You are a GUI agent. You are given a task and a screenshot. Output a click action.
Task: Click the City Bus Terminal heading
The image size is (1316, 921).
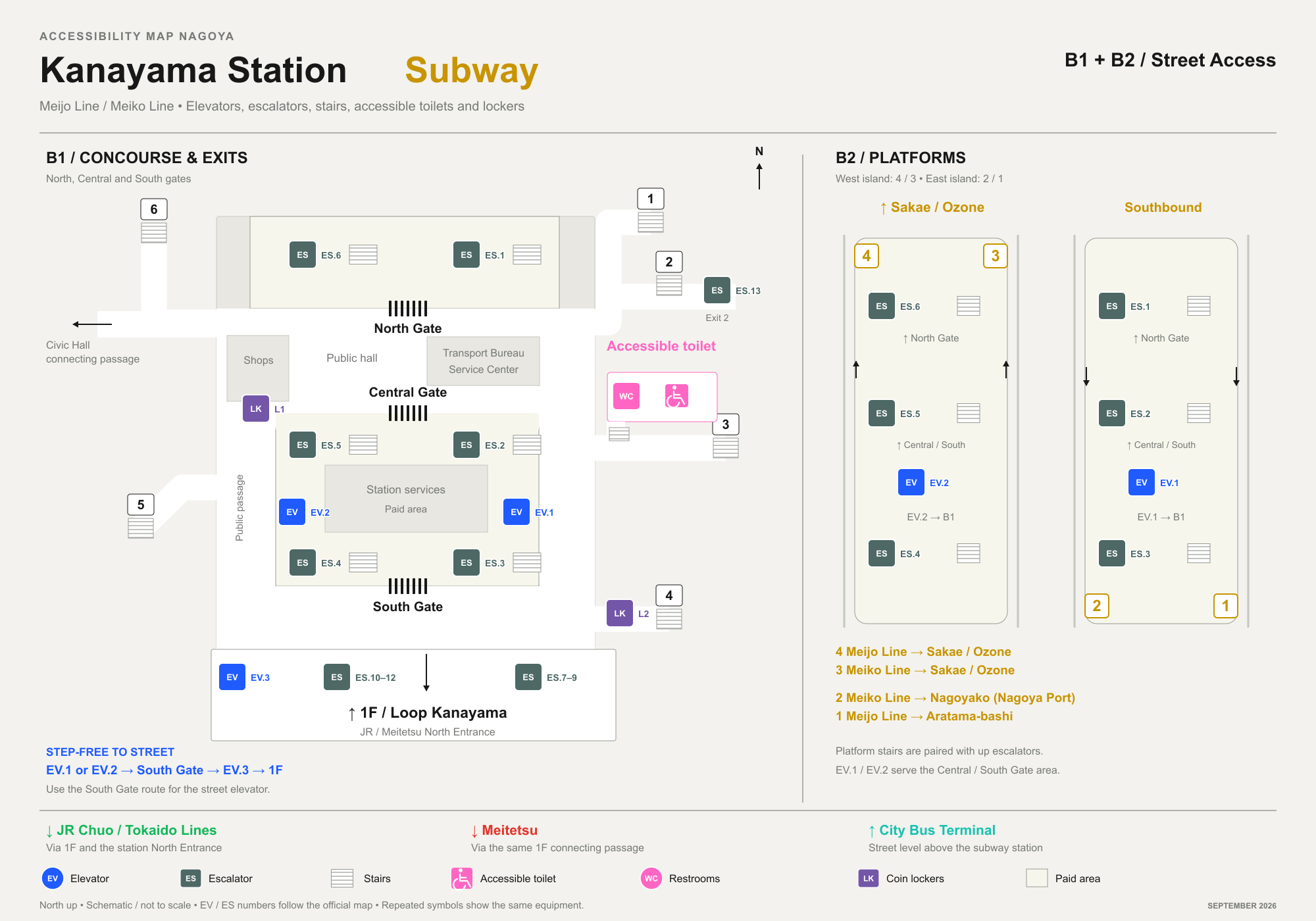coord(932,830)
